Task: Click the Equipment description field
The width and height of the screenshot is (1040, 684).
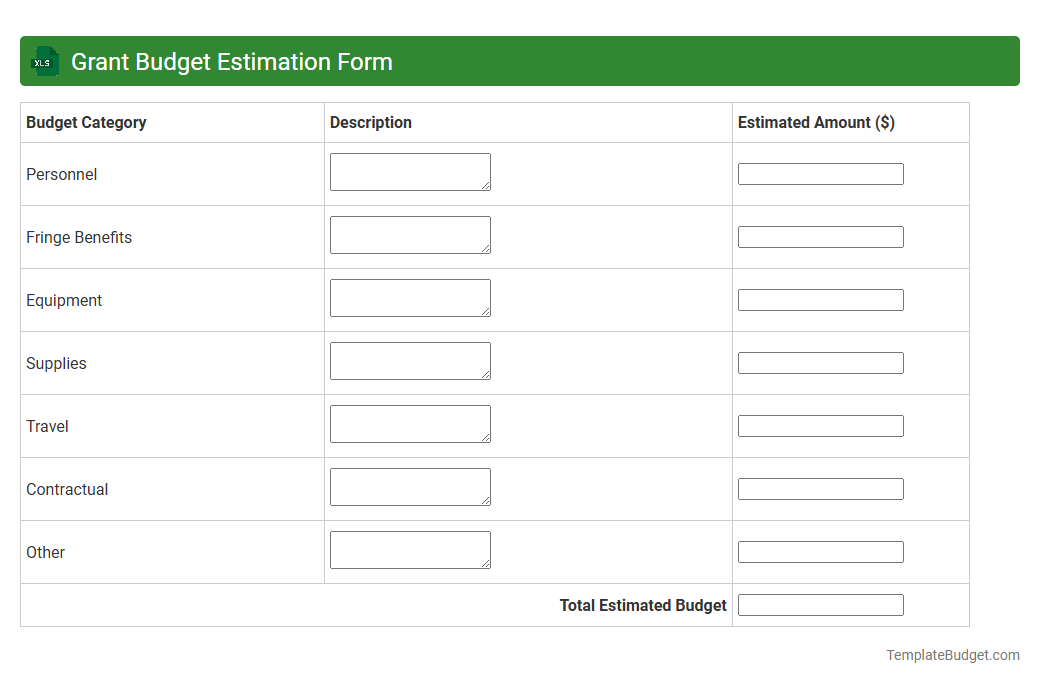Action: [x=410, y=297]
